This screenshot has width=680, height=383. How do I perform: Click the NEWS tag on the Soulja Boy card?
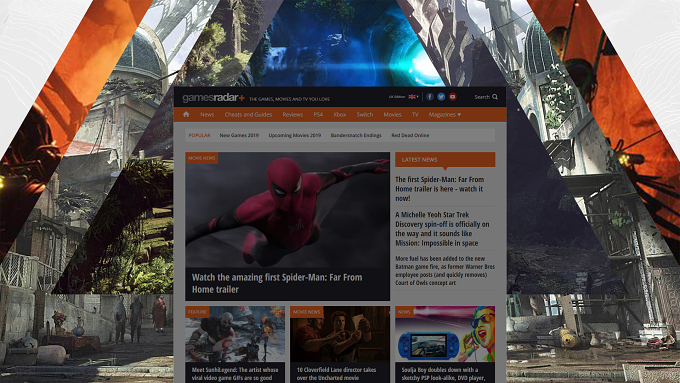(404, 312)
